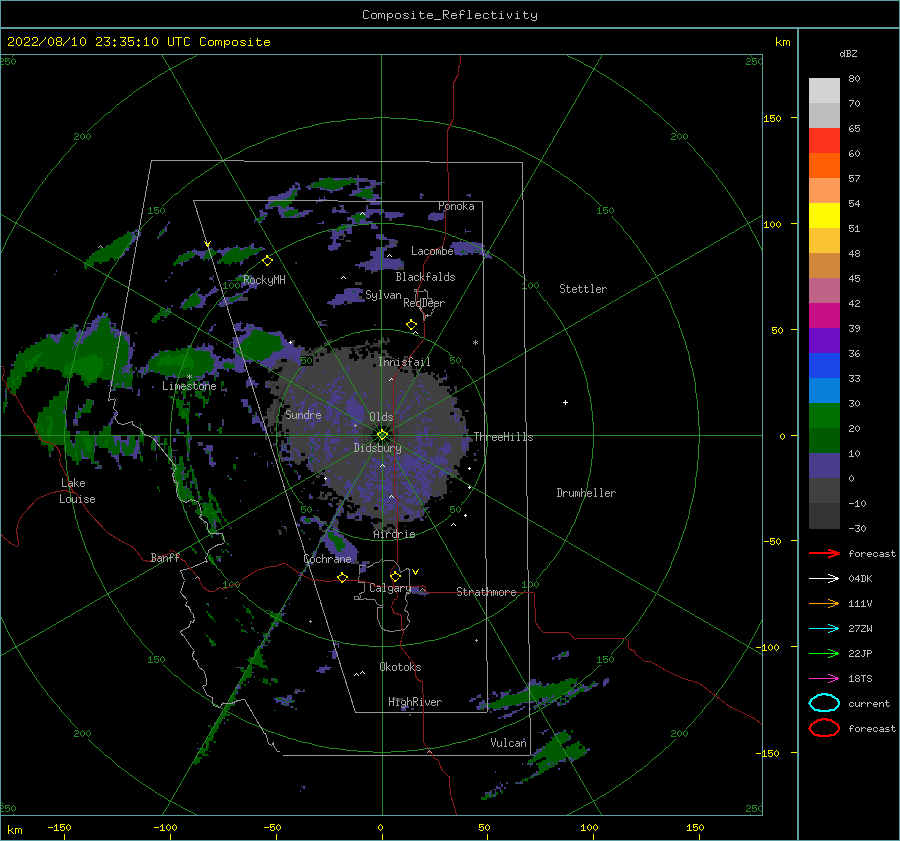Viewport: 900px width, 841px height.
Task: Click the cyan 27ZW arrow icon
Action: (824, 629)
